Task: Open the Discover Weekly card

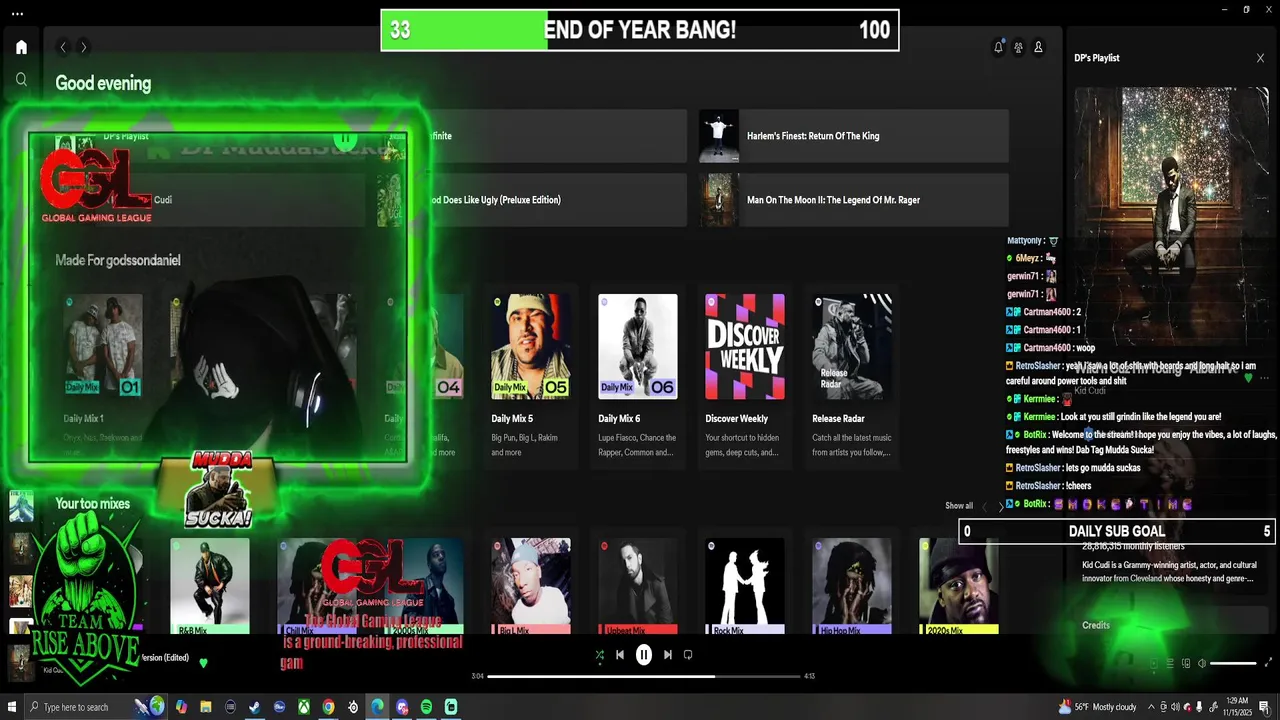Action: (745, 377)
